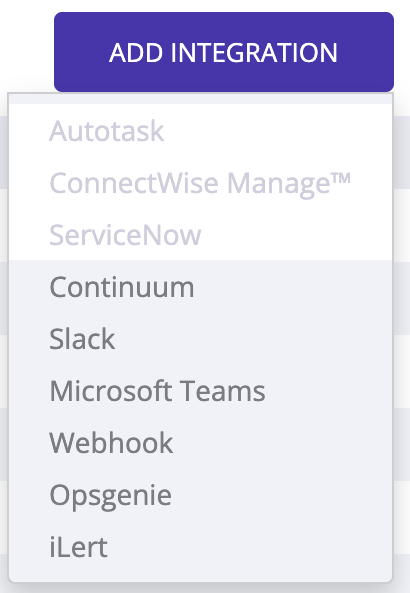The image size is (410, 593).
Task: Click the ADD INTEGRATION button
Action: [x=224, y=52]
